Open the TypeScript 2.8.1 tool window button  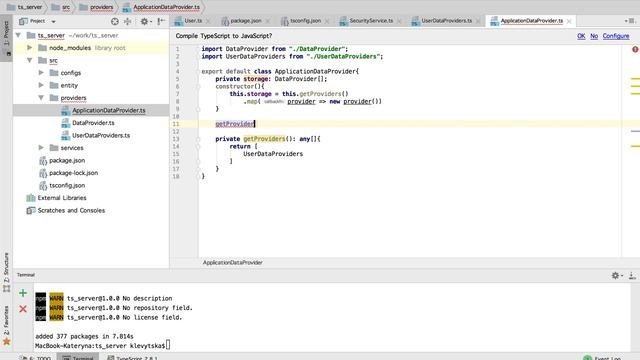point(132,358)
